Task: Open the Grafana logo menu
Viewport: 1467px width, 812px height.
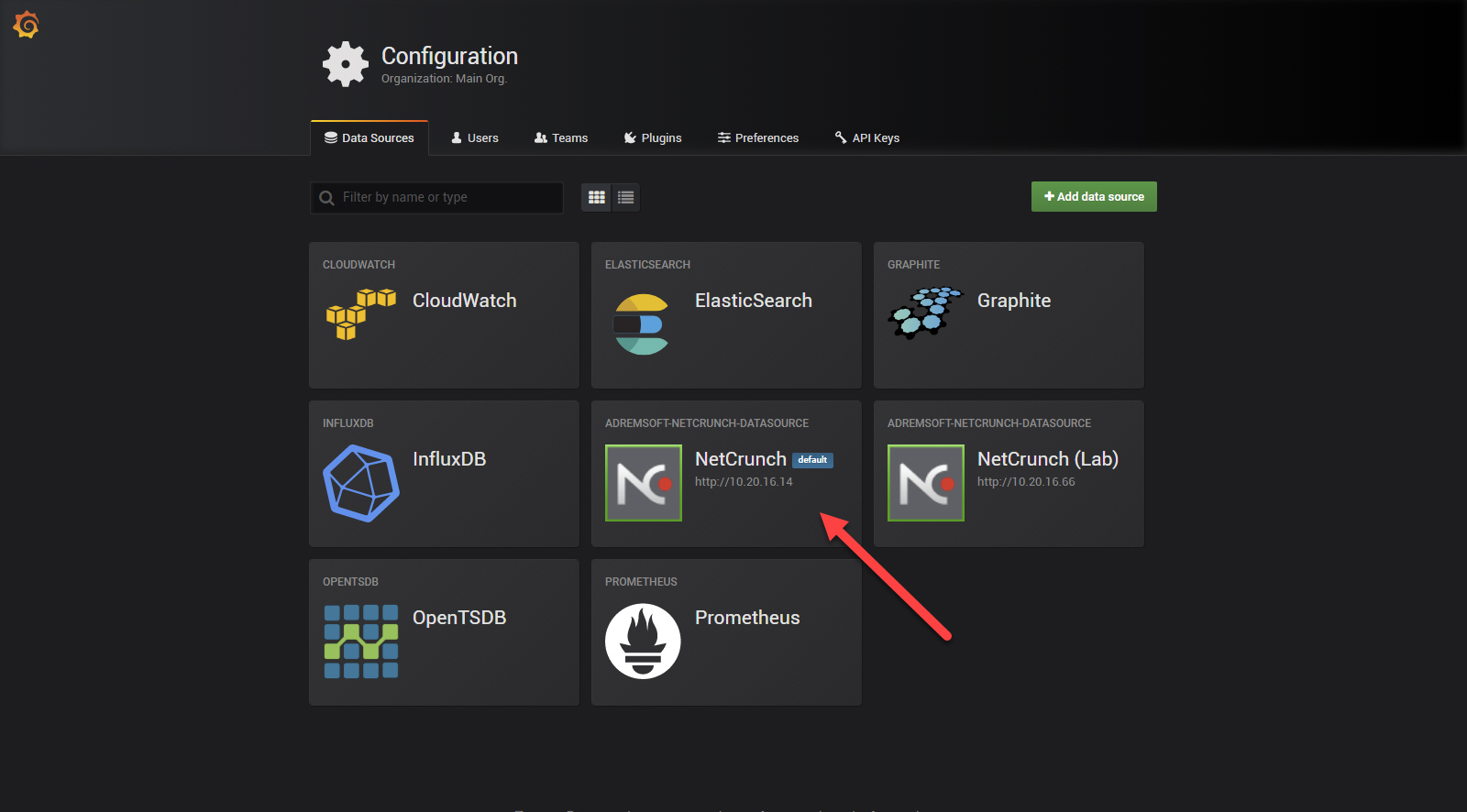Action: tap(26, 25)
